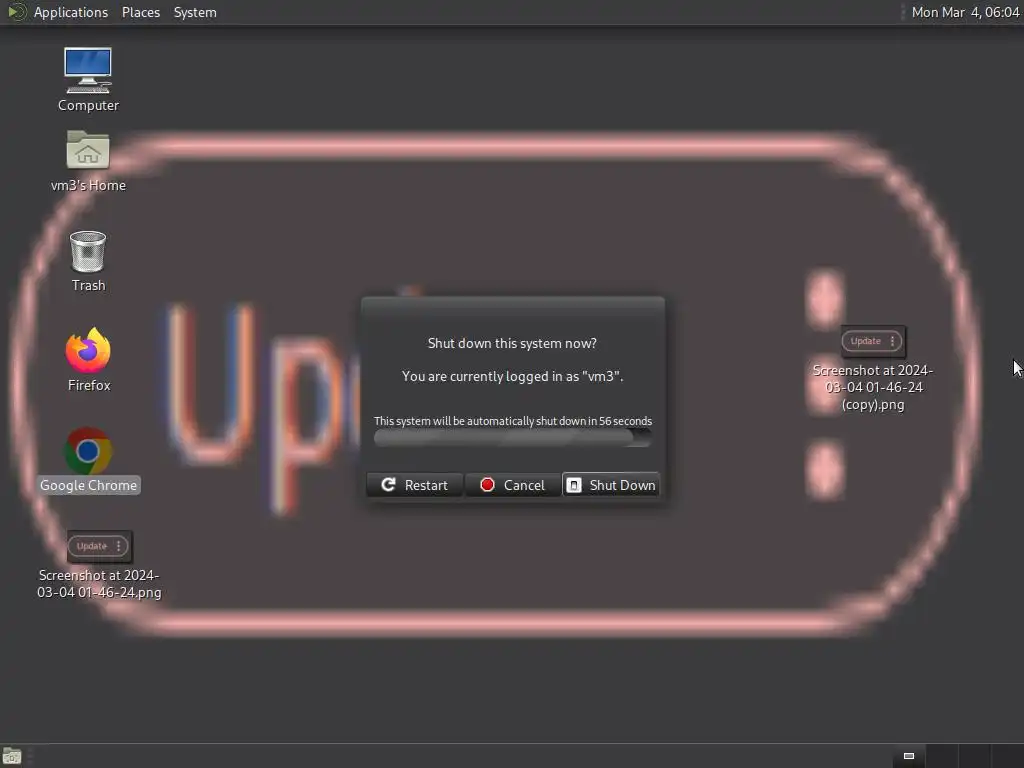Click the shutdown countdown progress bar
The width and height of the screenshot is (1024, 768).
point(513,438)
